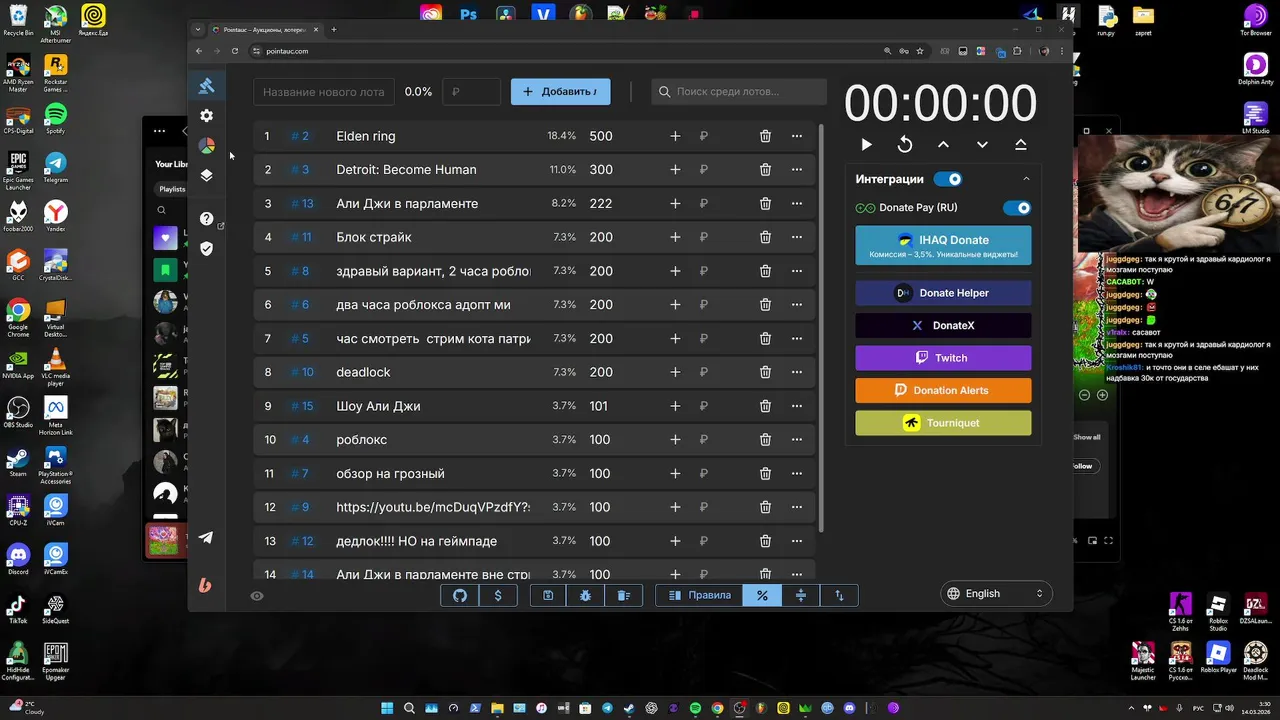Open more options for Али Джи в парламенте
Image resolution: width=1280 pixels, height=720 pixels.
(797, 204)
